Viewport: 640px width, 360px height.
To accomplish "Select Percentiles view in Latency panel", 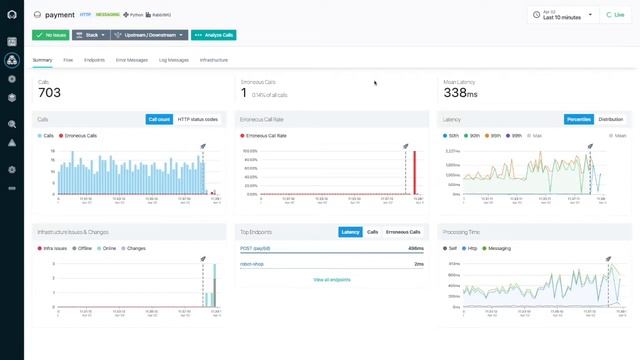I will pyautogui.click(x=579, y=119).
